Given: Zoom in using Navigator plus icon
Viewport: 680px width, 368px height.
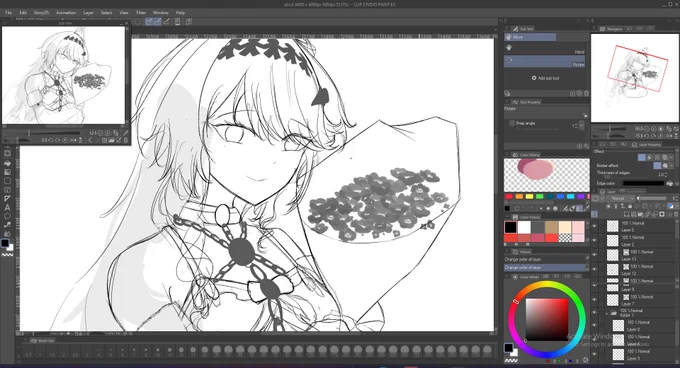Looking at the screenshot, I should pyautogui.click(x=654, y=129).
